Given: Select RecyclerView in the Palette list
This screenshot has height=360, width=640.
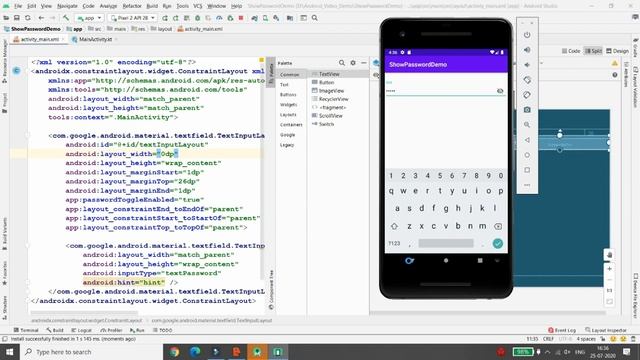Looking at the screenshot, I should [x=330, y=99].
